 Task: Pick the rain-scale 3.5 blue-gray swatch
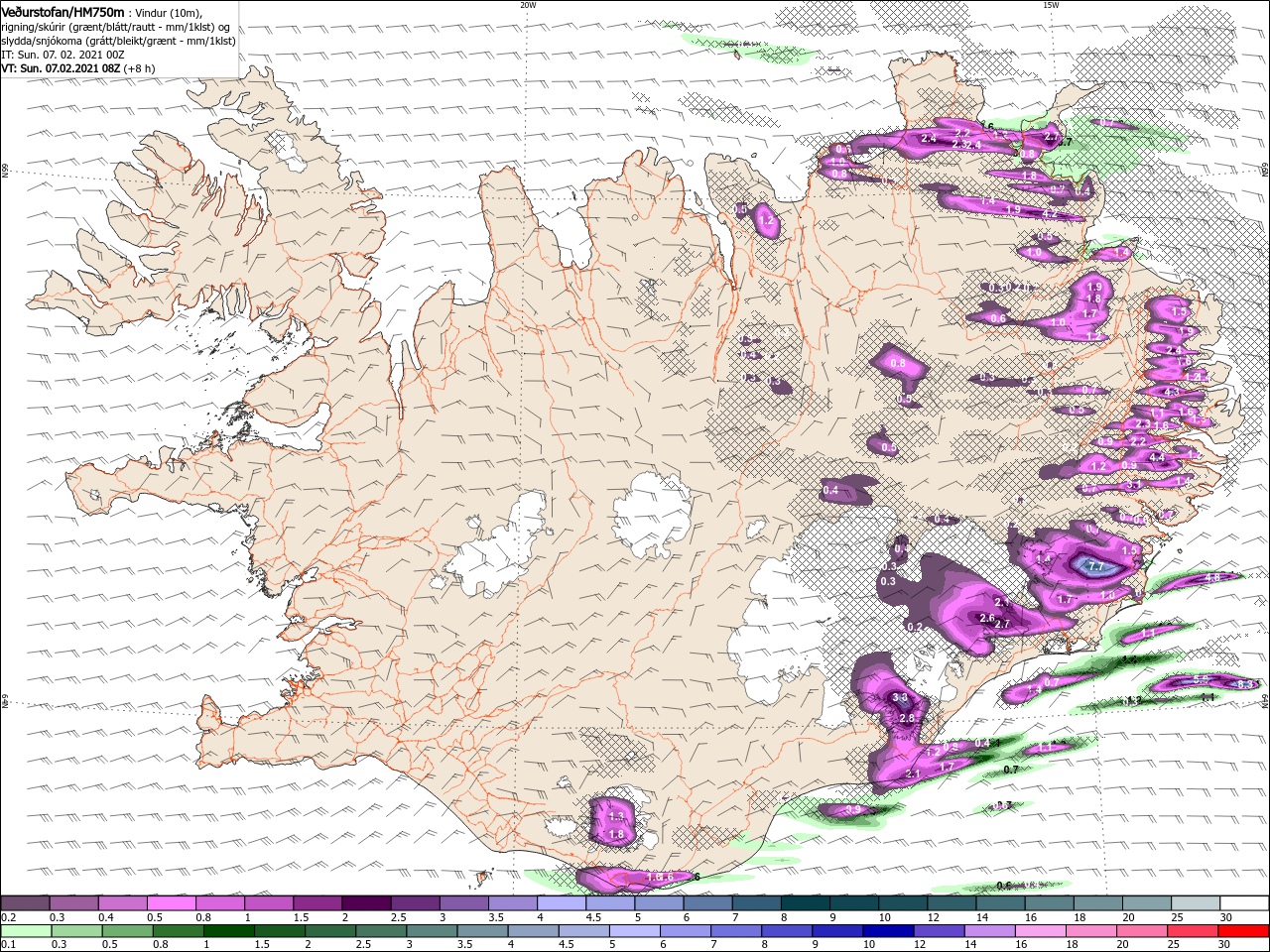(x=482, y=930)
